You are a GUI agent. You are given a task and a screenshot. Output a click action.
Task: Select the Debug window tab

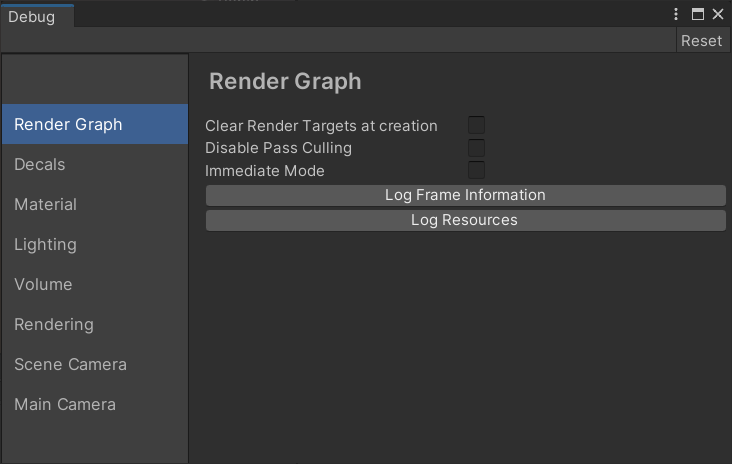pos(32,16)
